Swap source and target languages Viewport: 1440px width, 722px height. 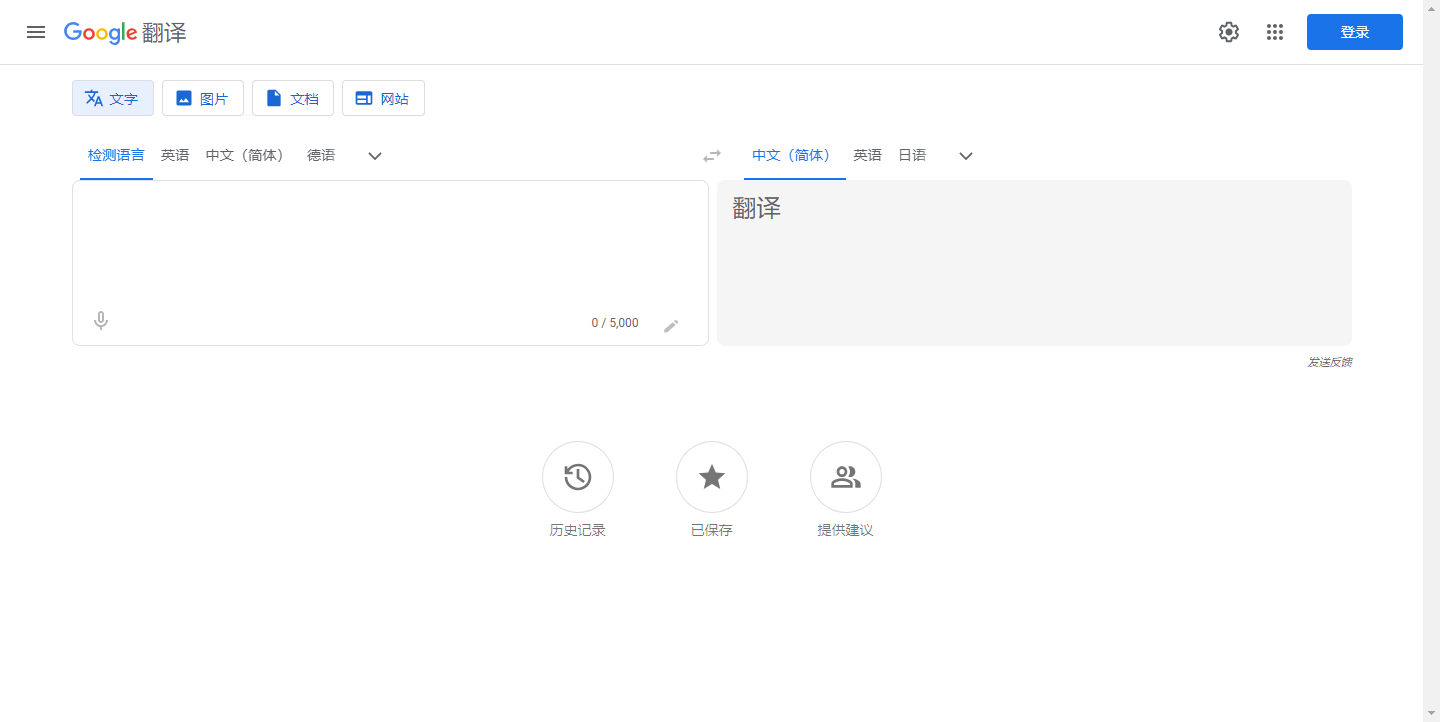[x=712, y=156]
